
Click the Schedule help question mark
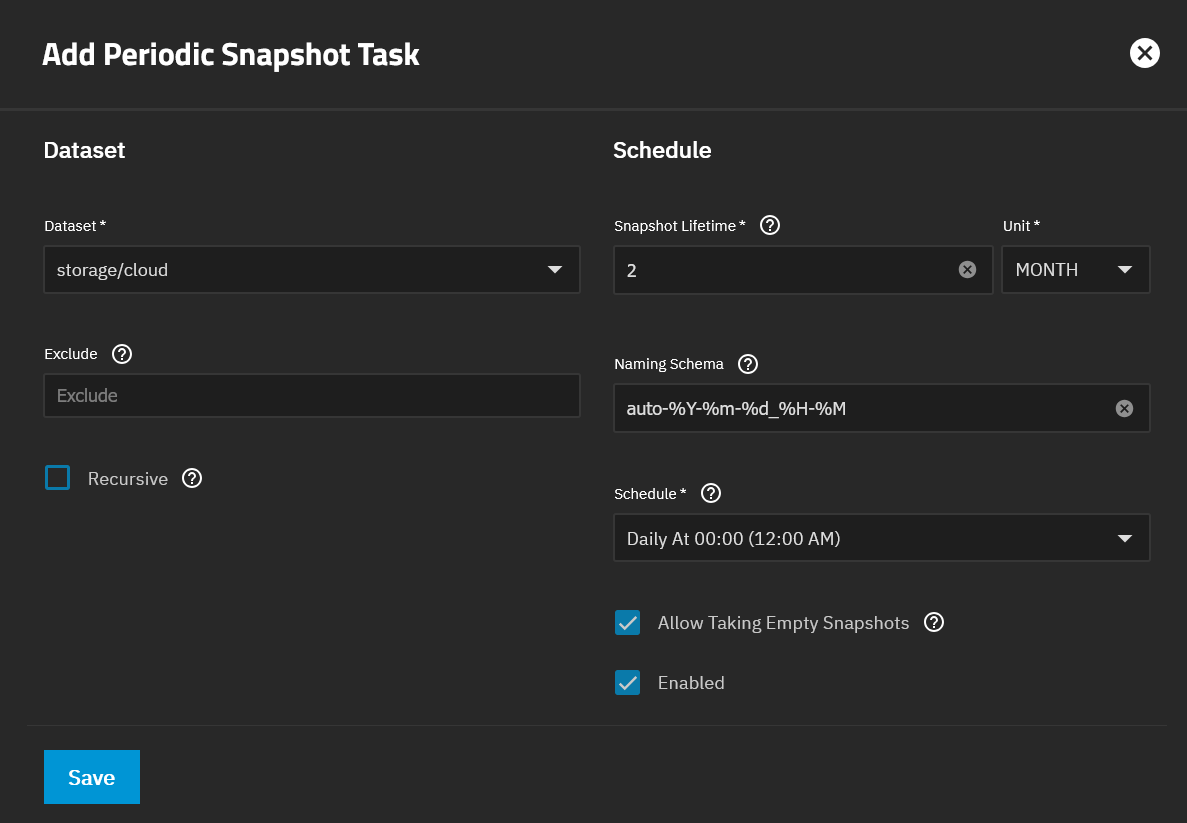[x=710, y=493]
